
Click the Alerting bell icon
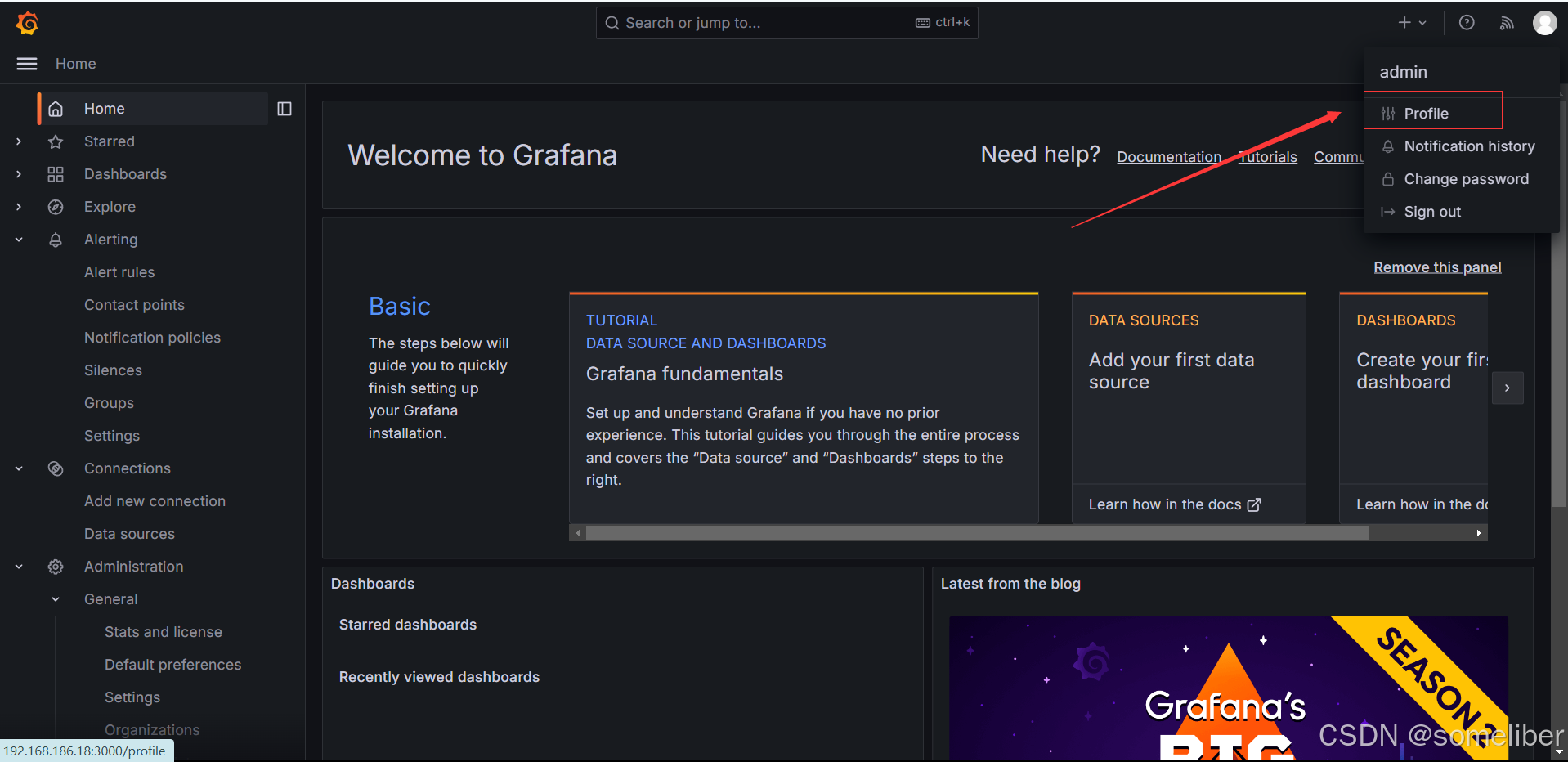56,240
